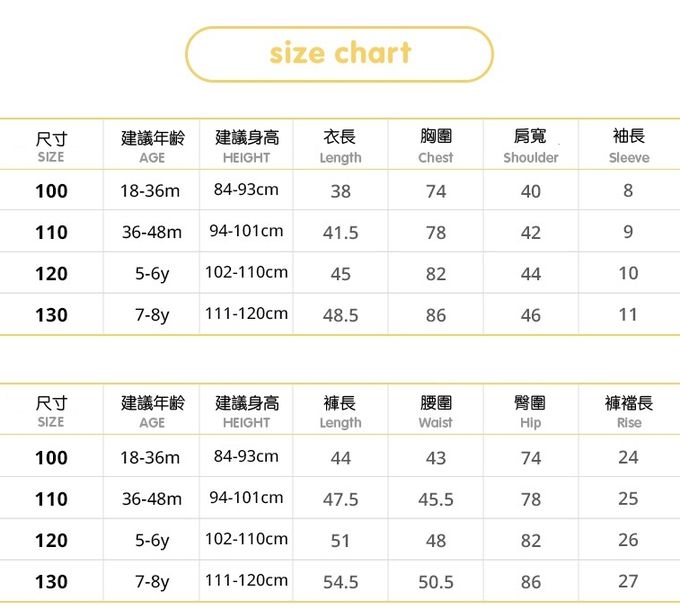Click the 50.5 waist cell
Viewport: 680px width, 609px height.
point(435,582)
